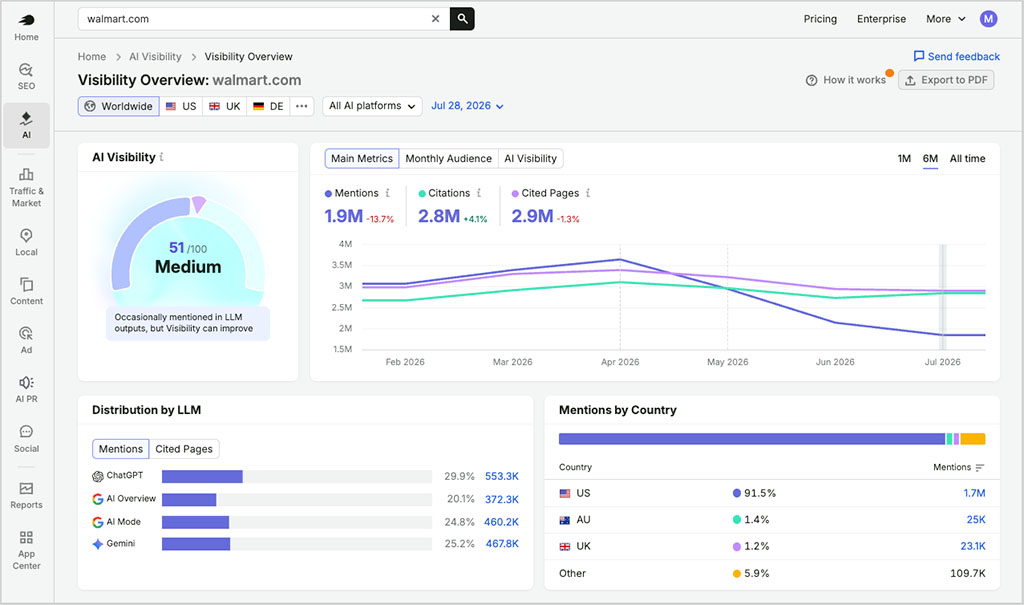Open the Home sidebar icon
This screenshot has width=1024, height=605.
(x=26, y=27)
